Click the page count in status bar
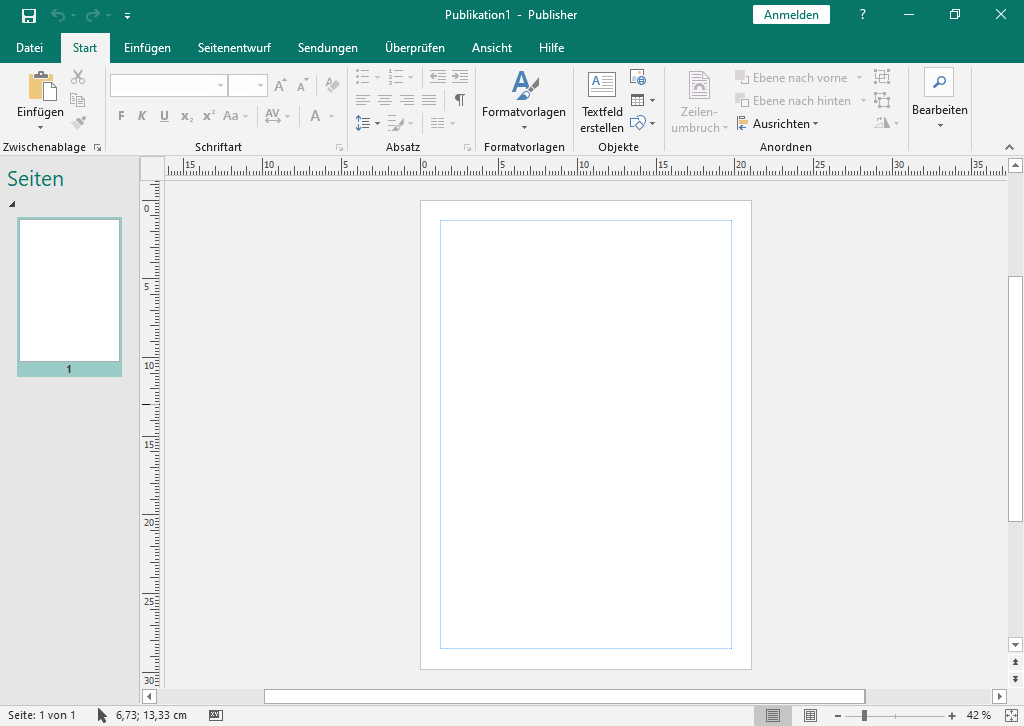 [x=42, y=715]
